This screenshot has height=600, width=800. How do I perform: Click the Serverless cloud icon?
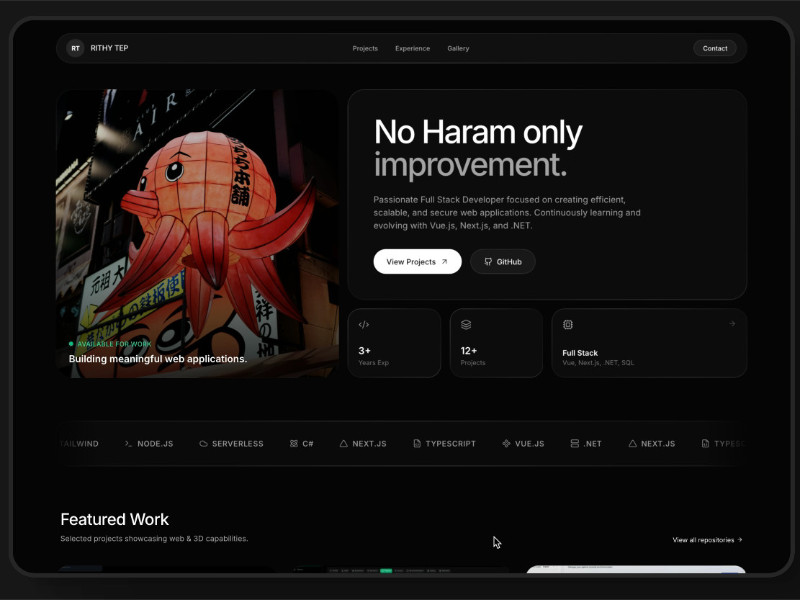click(204, 443)
